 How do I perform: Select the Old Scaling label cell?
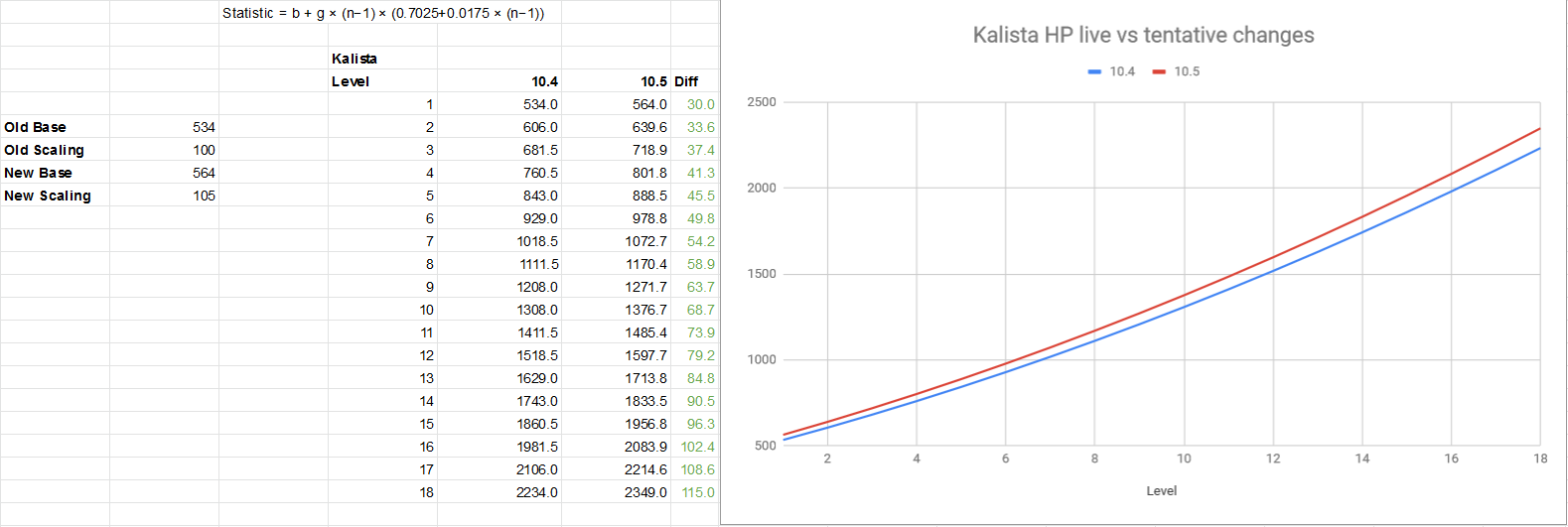[x=55, y=150]
